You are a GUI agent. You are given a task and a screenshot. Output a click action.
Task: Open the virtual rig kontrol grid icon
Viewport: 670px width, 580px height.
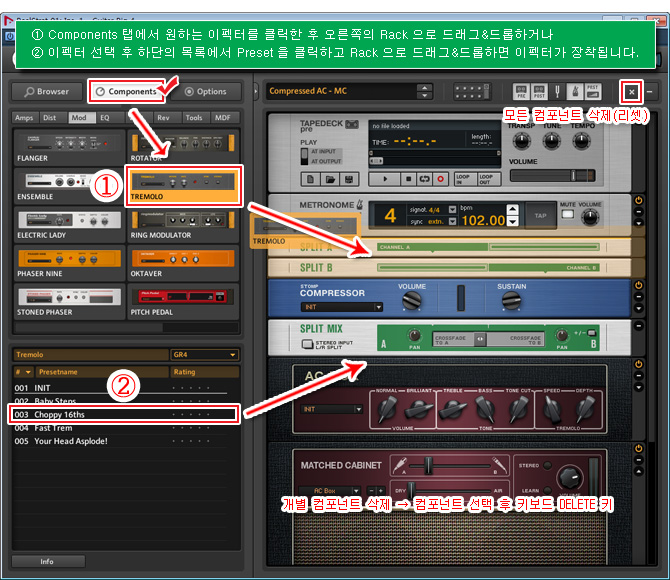click(x=472, y=91)
